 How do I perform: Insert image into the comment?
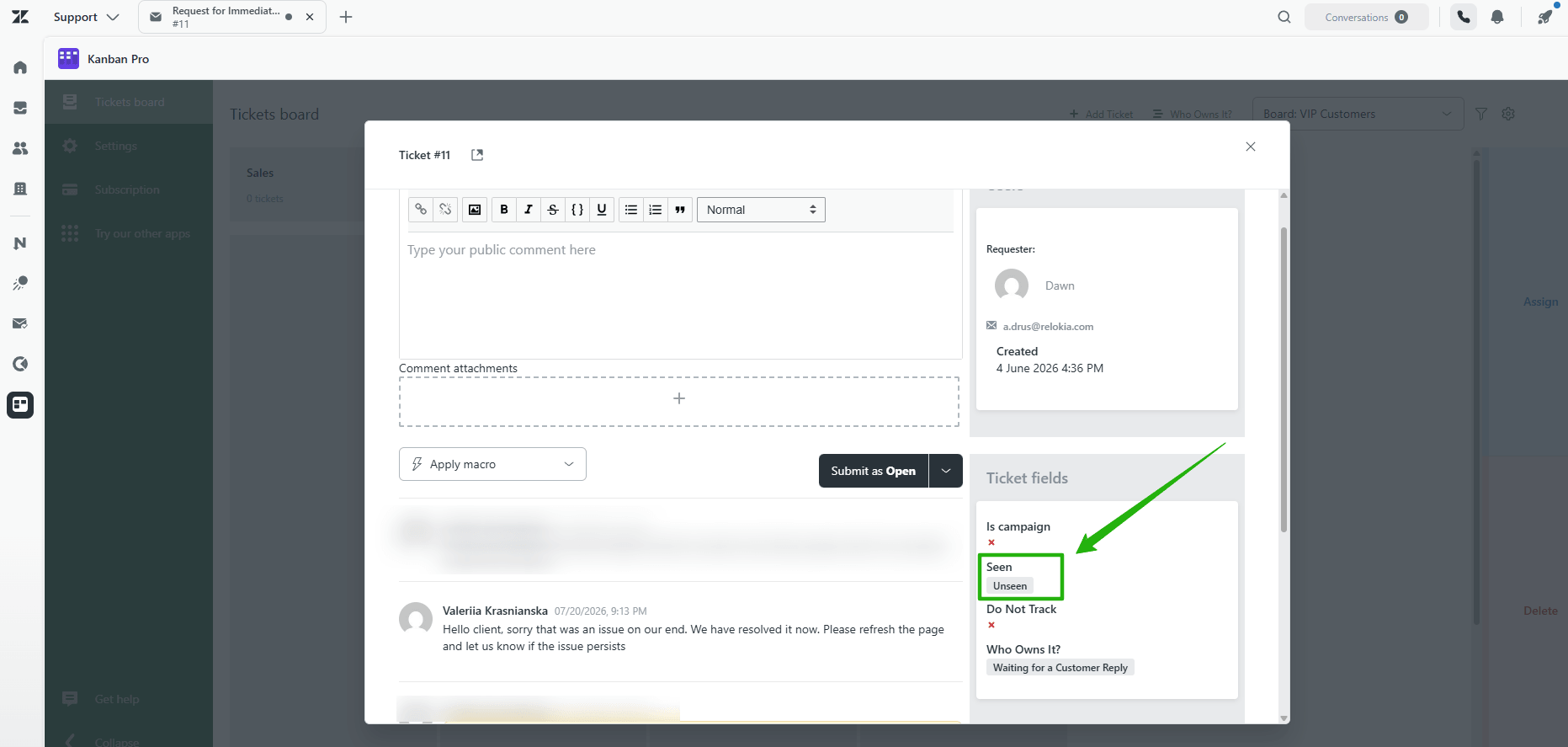pyautogui.click(x=475, y=210)
